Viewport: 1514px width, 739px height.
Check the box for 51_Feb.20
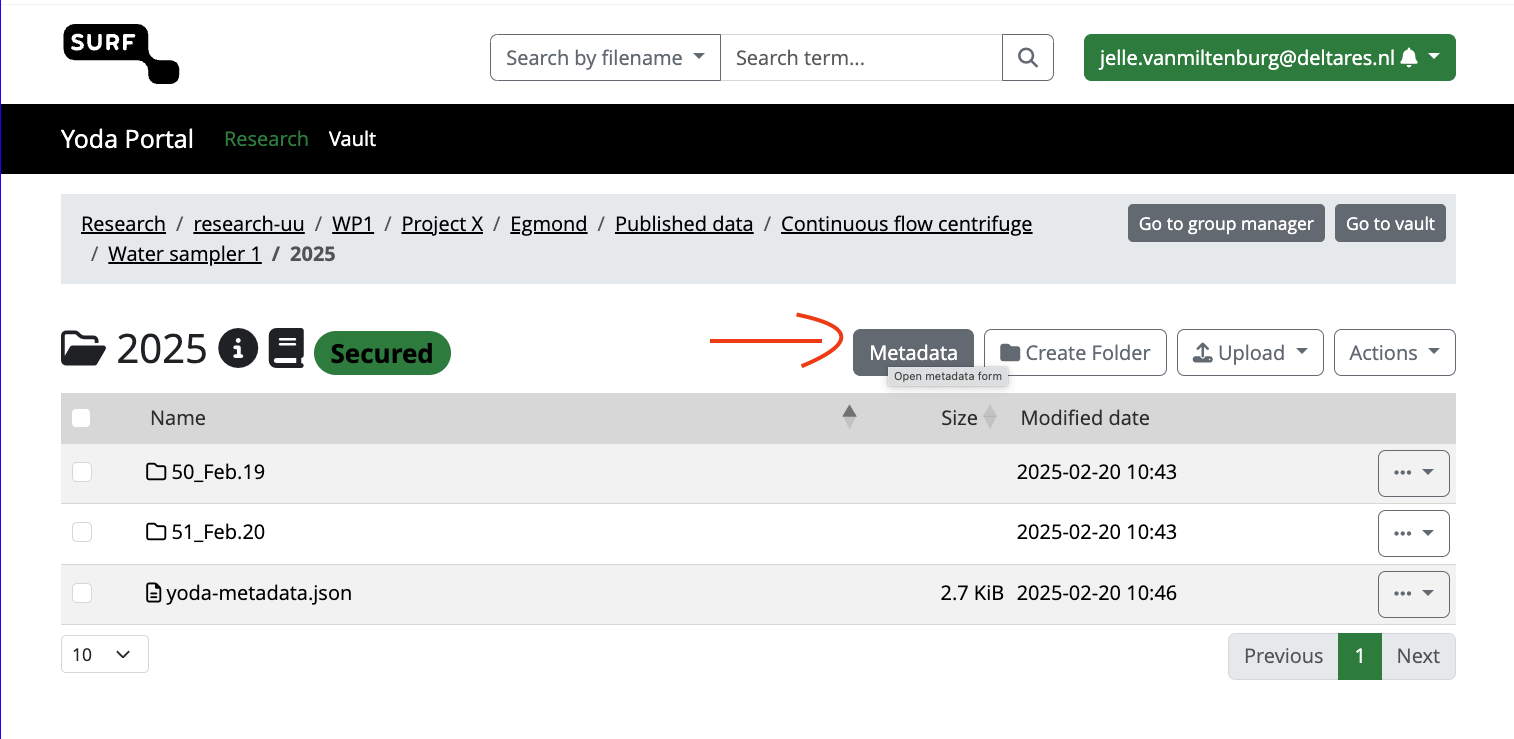(82, 533)
